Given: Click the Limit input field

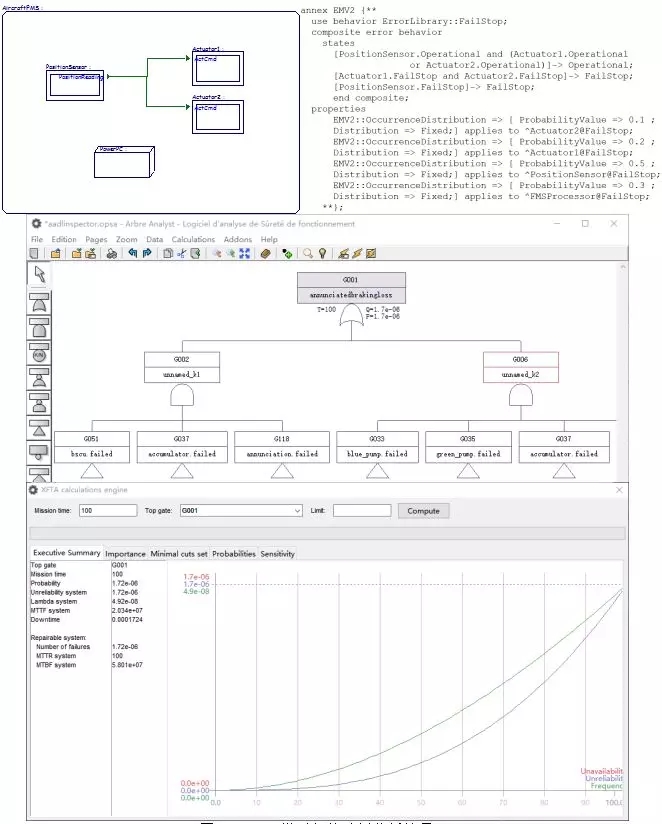Looking at the screenshot, I should point(362,510).
